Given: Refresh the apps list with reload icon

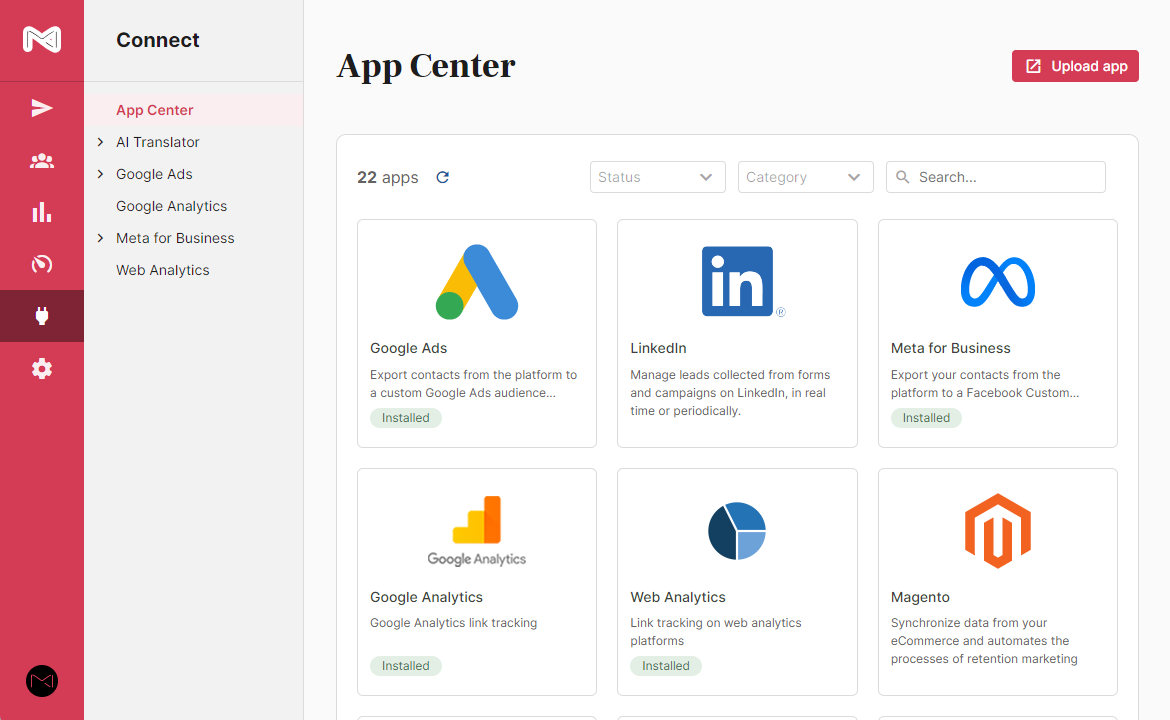Looking at the screenshot, I should [x=442, y=177].
